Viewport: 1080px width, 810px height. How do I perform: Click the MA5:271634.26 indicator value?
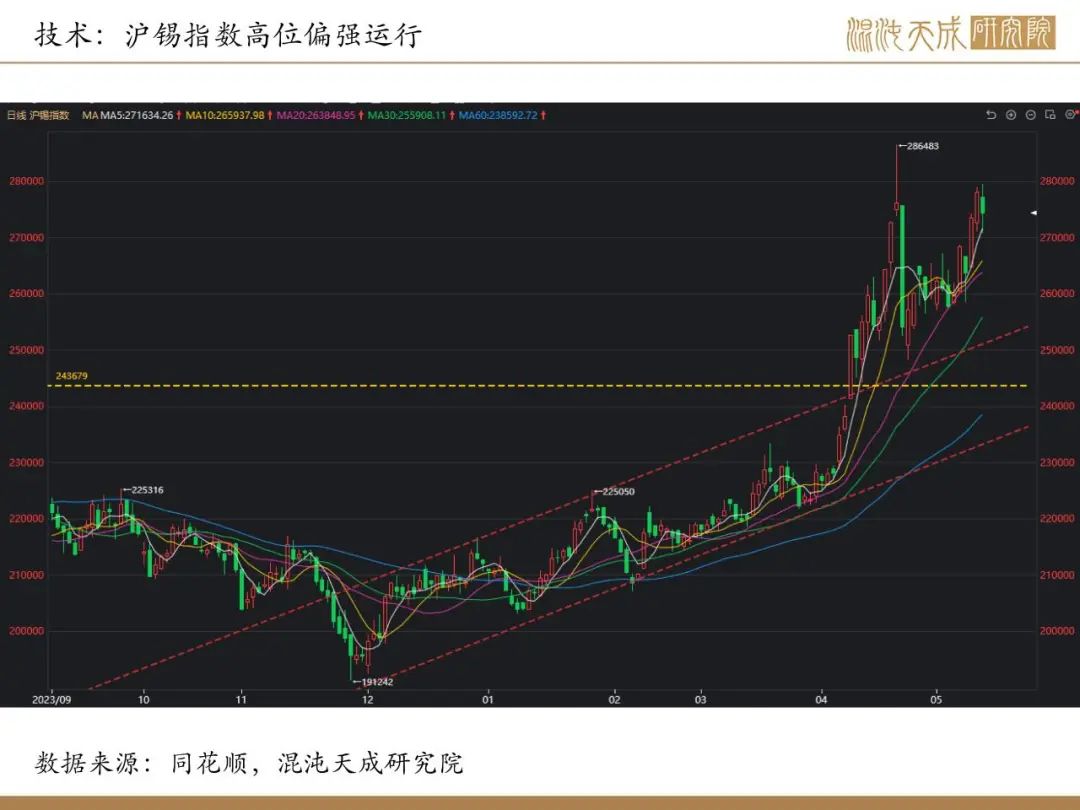pos(137,115)
